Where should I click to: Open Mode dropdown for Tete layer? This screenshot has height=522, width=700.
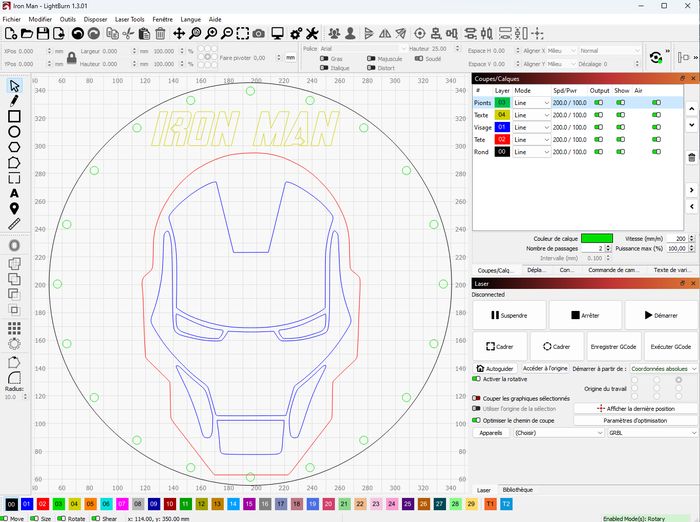[x=531, y=140]
